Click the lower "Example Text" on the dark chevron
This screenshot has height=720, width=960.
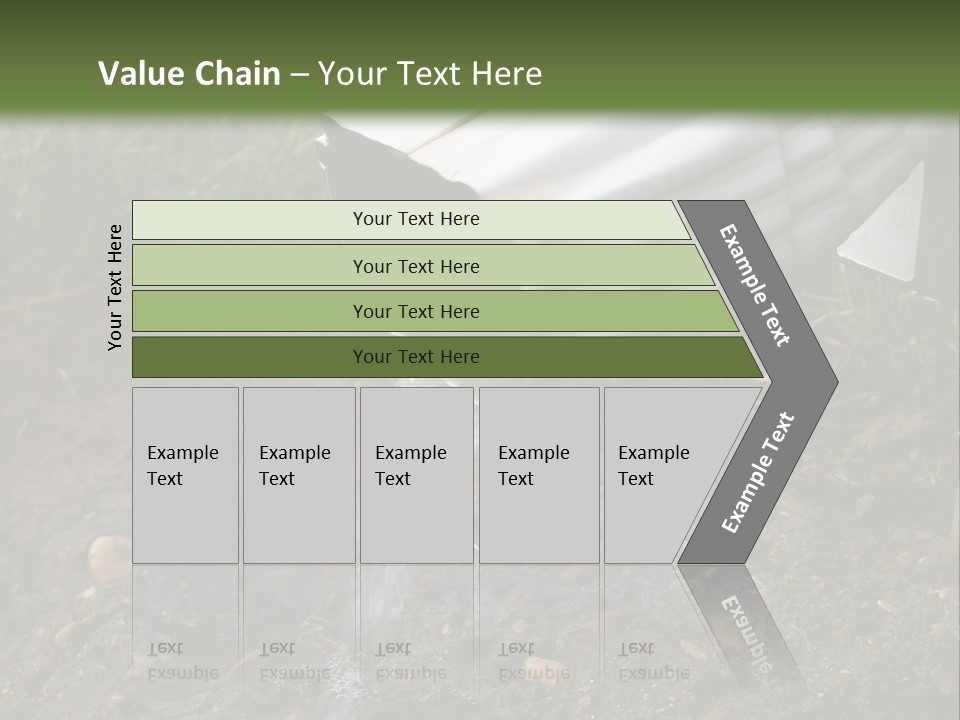click(758, 473)
